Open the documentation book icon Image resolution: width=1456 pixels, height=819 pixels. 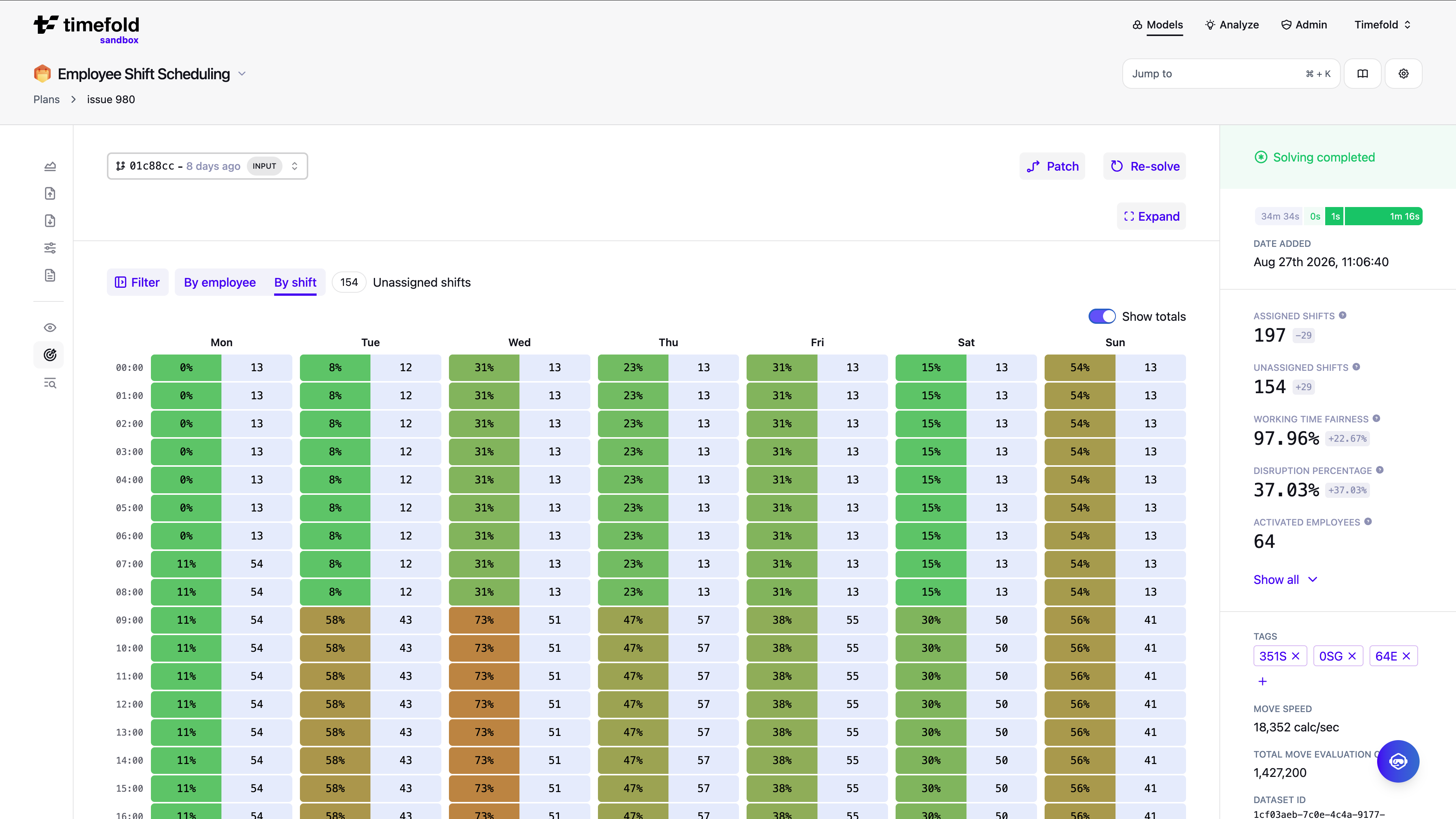tap(1362, 74)
